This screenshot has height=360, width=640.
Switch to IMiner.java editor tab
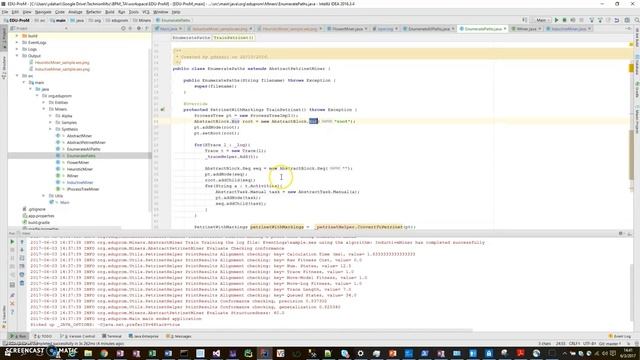click(527, 29)
